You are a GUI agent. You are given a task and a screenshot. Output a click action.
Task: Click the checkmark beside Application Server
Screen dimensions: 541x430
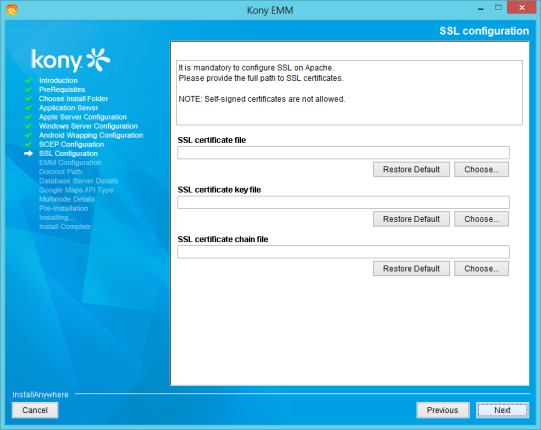28,108
